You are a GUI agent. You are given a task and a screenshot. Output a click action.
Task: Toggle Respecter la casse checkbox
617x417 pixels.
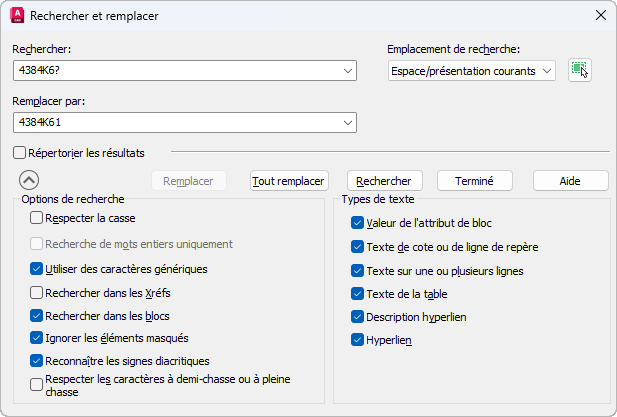37,217
